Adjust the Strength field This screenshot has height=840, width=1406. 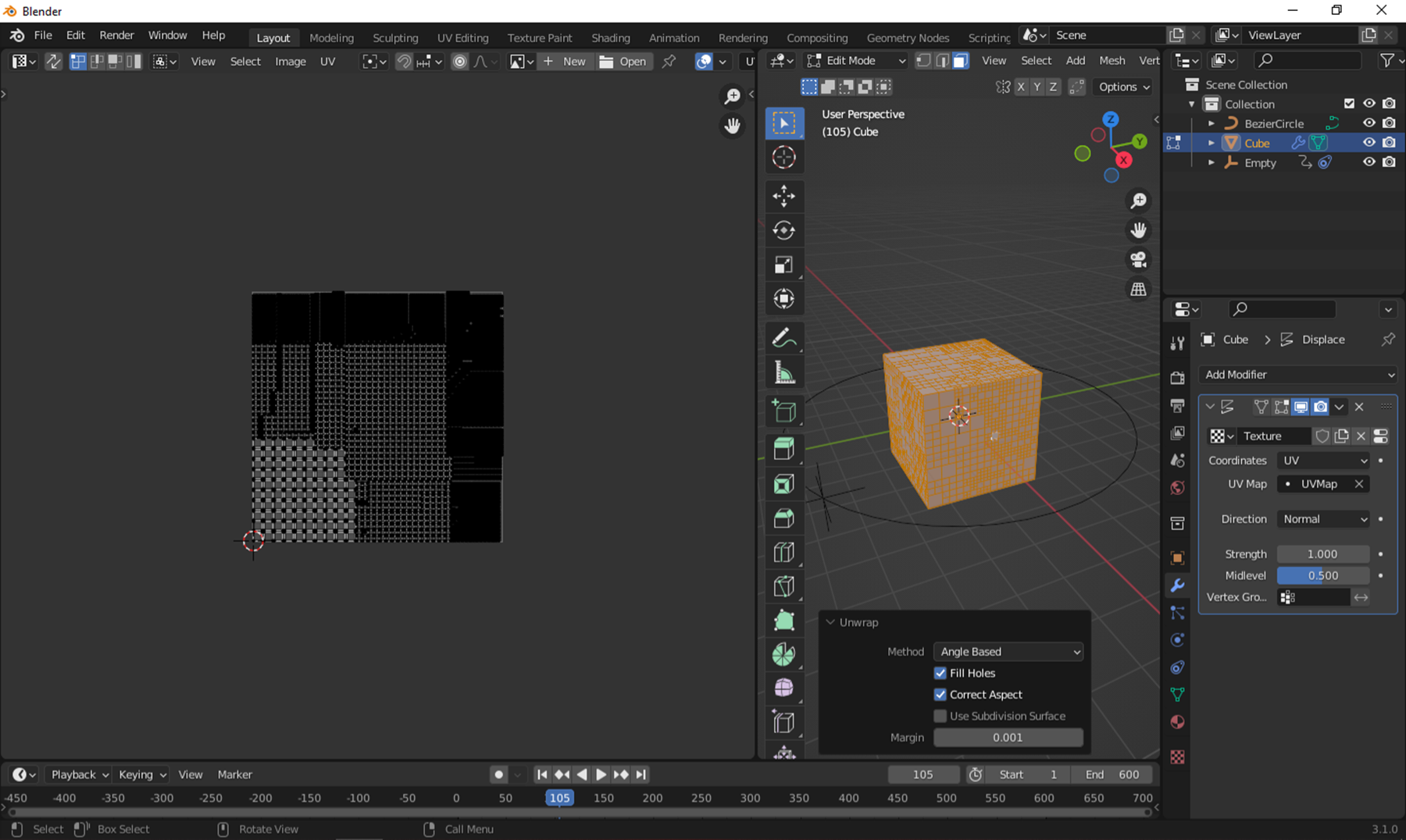tap(1322, 554)
